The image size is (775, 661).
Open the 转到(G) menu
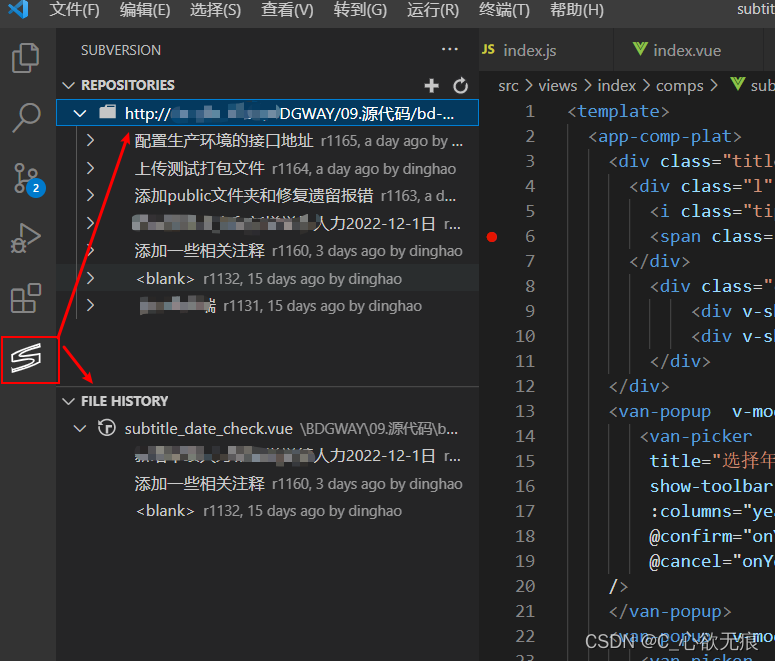[x=360, y=9]
